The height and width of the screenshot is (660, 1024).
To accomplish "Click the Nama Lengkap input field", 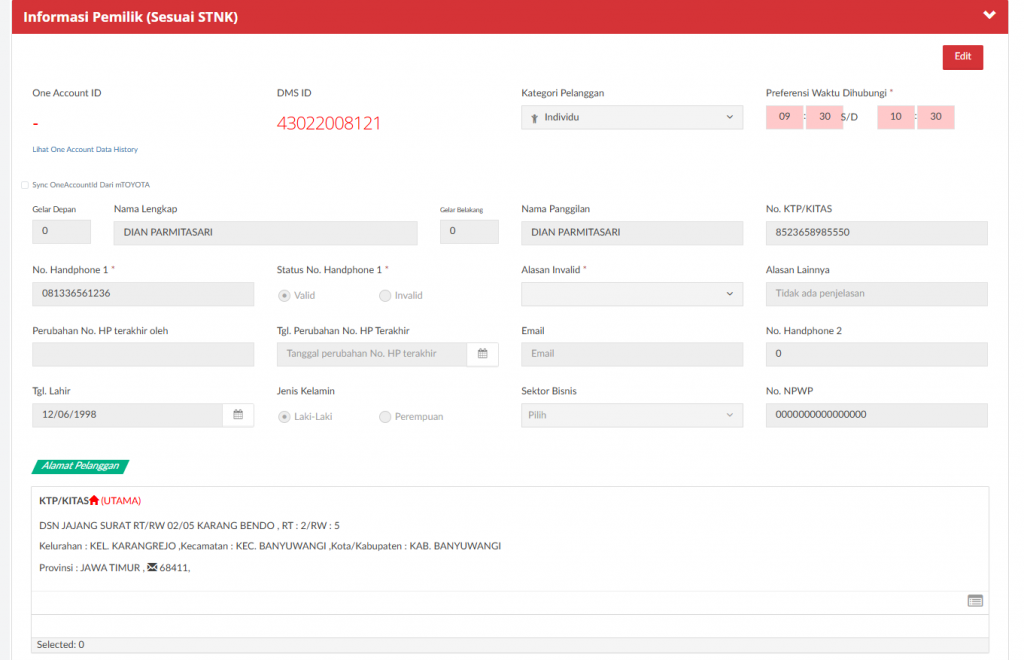I will [265, 232].
